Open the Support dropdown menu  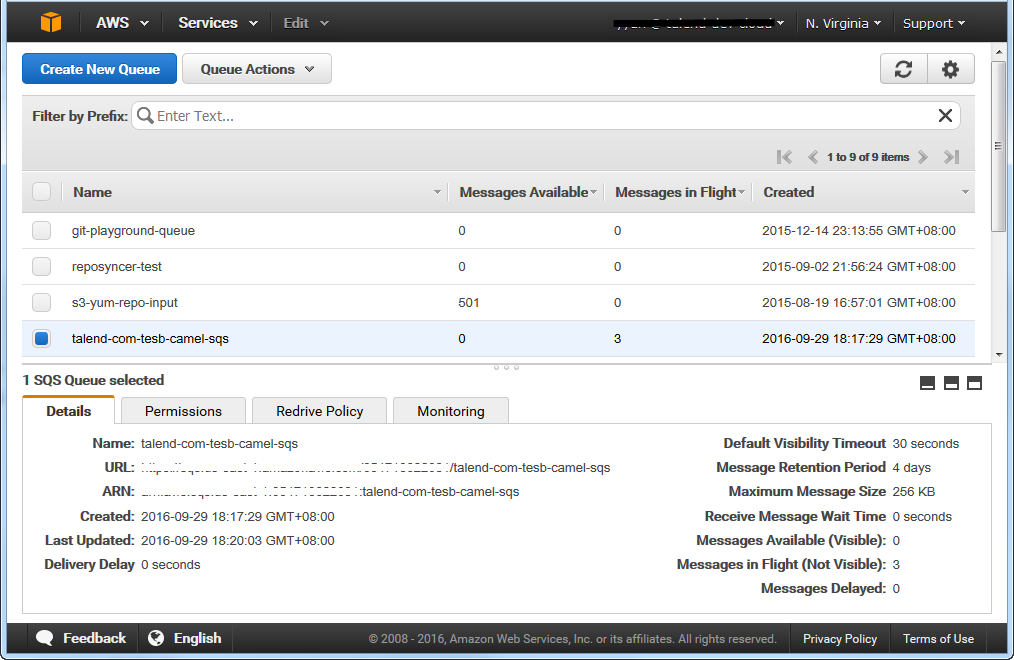click(x=934, y=23)
